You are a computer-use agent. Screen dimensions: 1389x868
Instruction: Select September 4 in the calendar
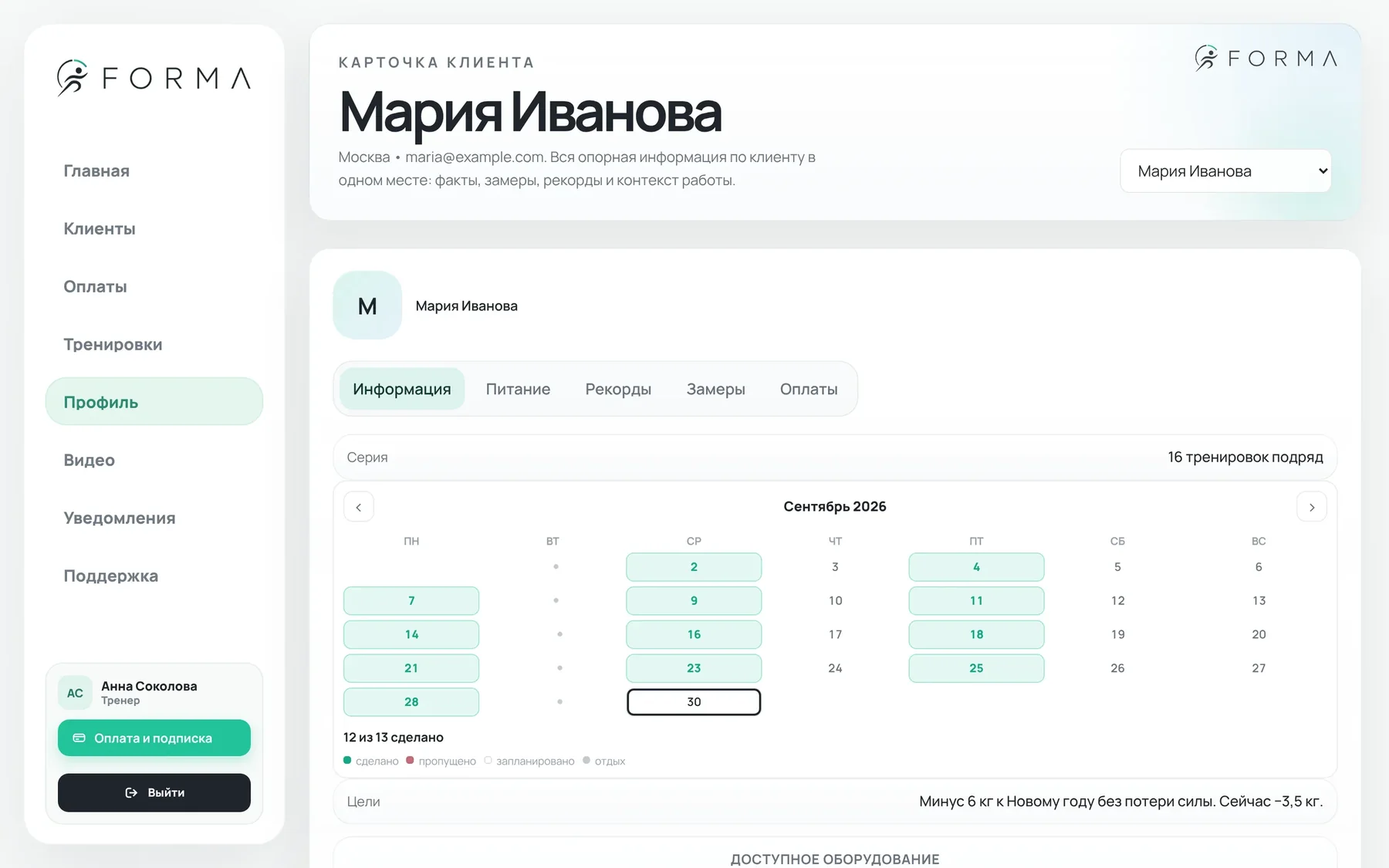[x=976, y=567]
